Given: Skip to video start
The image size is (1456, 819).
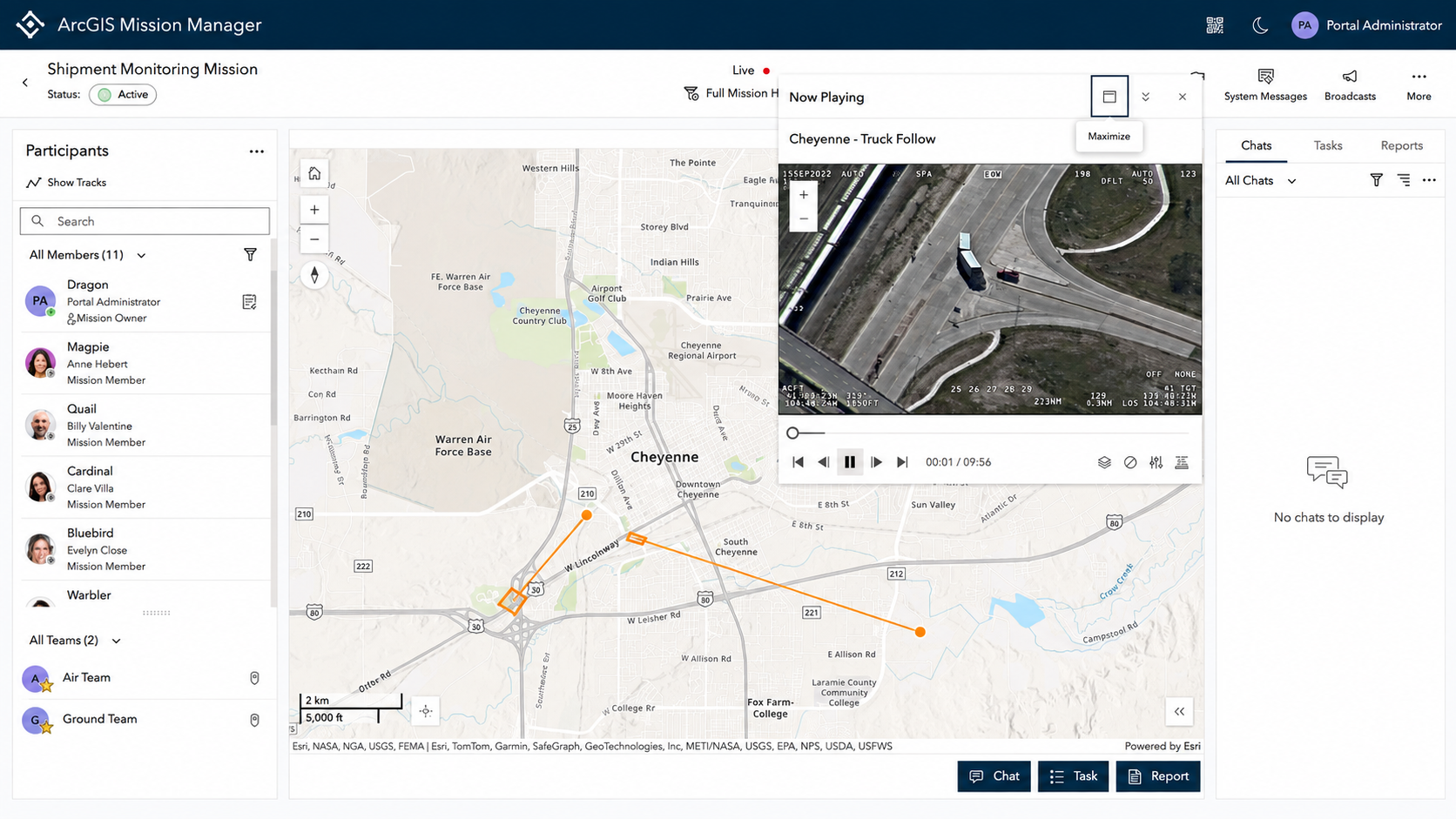Looking at the screenshot, I should click(798, 462).
